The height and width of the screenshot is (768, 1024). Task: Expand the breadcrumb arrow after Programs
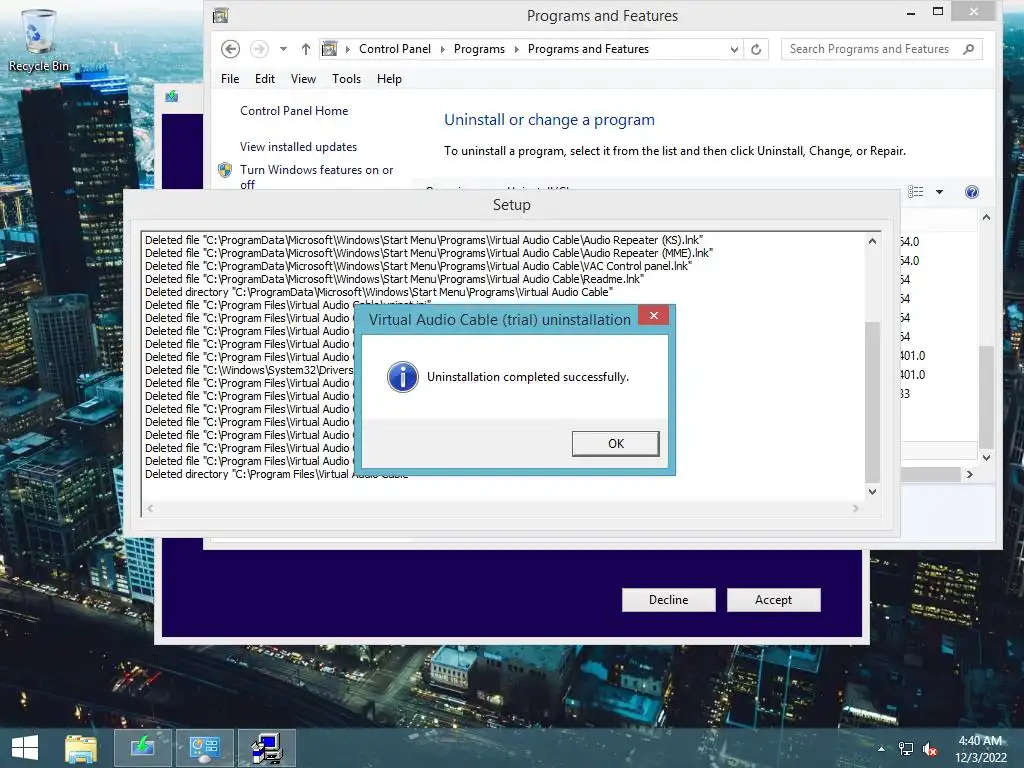click(516, 49)
